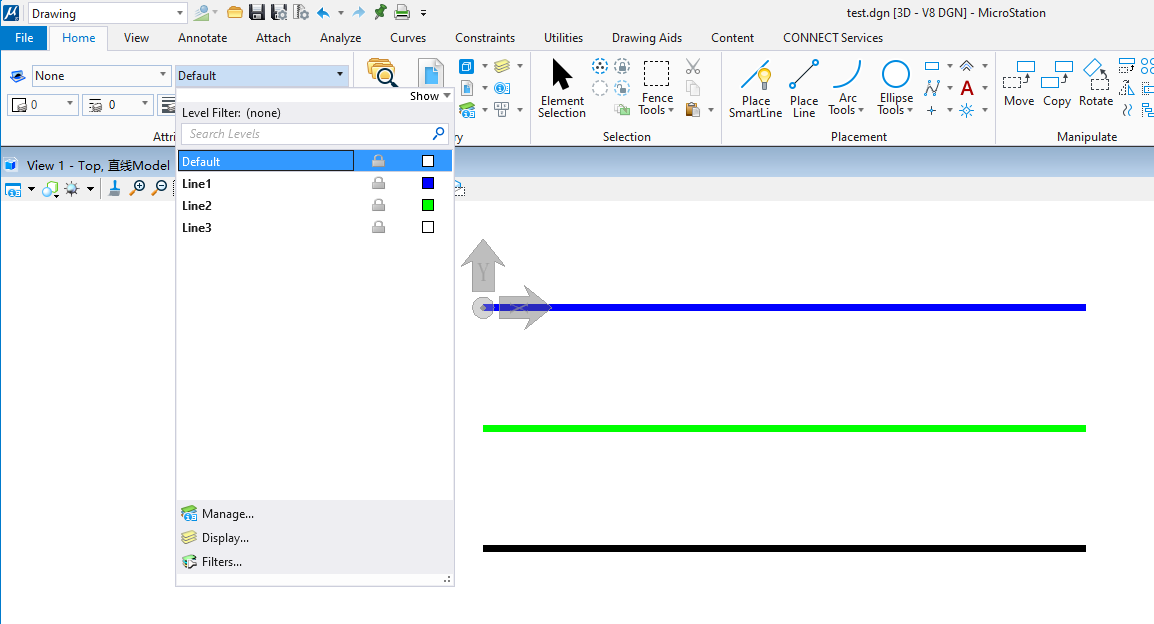
Task: Open the Ellipse Tools menu
Action: pyautogui.click(x=896, y=88)
